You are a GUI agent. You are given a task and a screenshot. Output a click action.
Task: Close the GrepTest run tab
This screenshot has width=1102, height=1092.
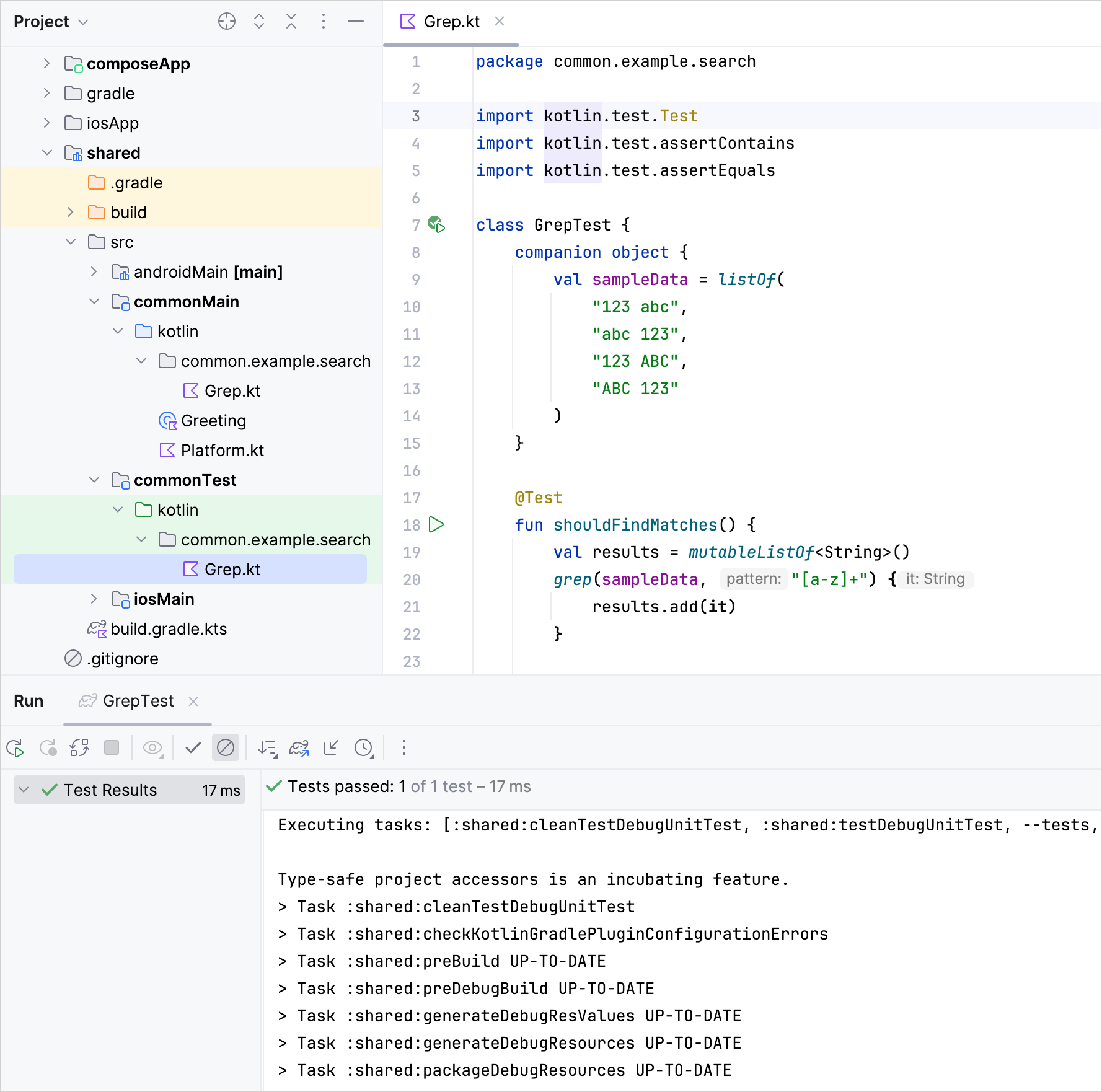pos(193,701)
